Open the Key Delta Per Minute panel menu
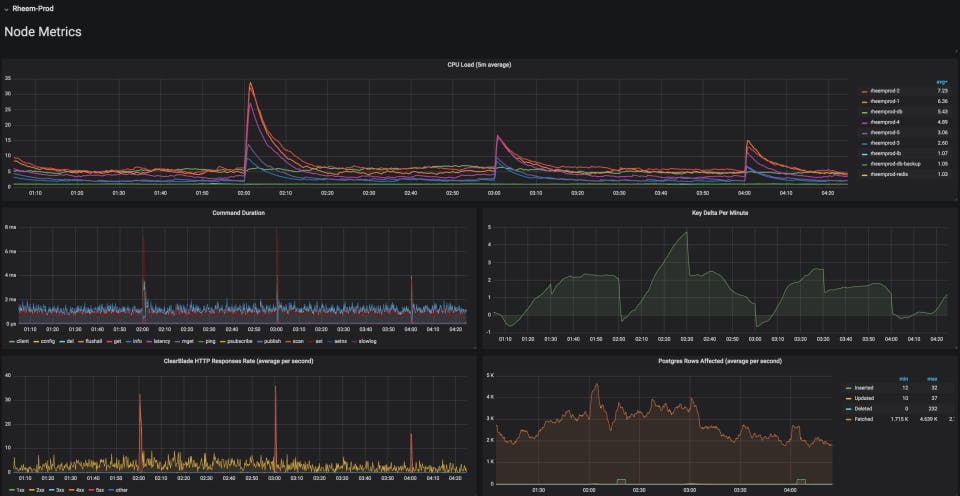Image resolution: width=960 pixels, height=496 pixels. point(720,212)
